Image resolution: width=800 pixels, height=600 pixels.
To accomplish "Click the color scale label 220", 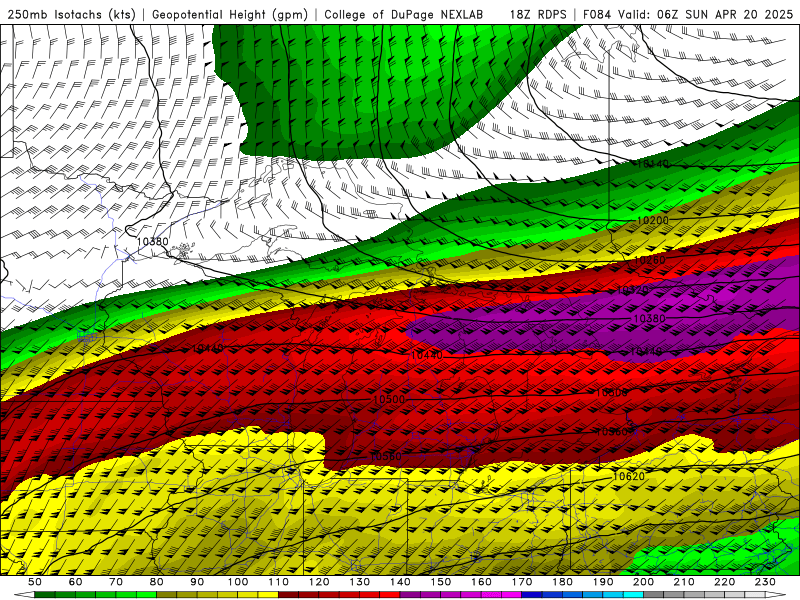I will (x=724, y=582).
